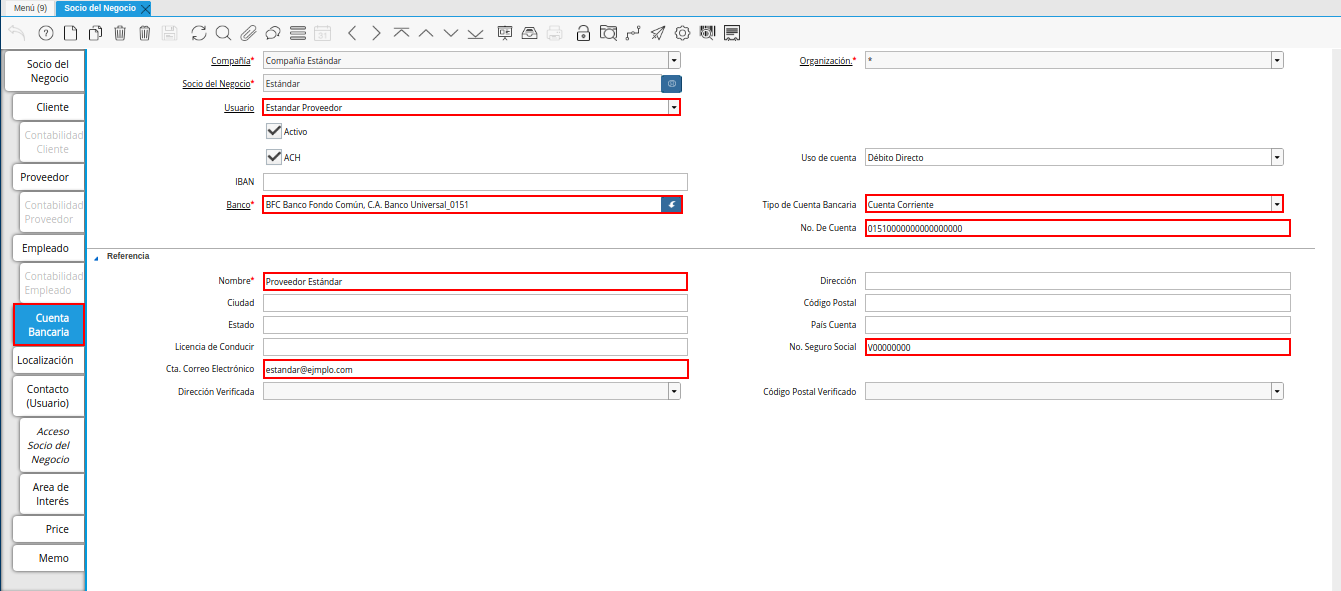Open the Chat speech bubbles icon

272,33
